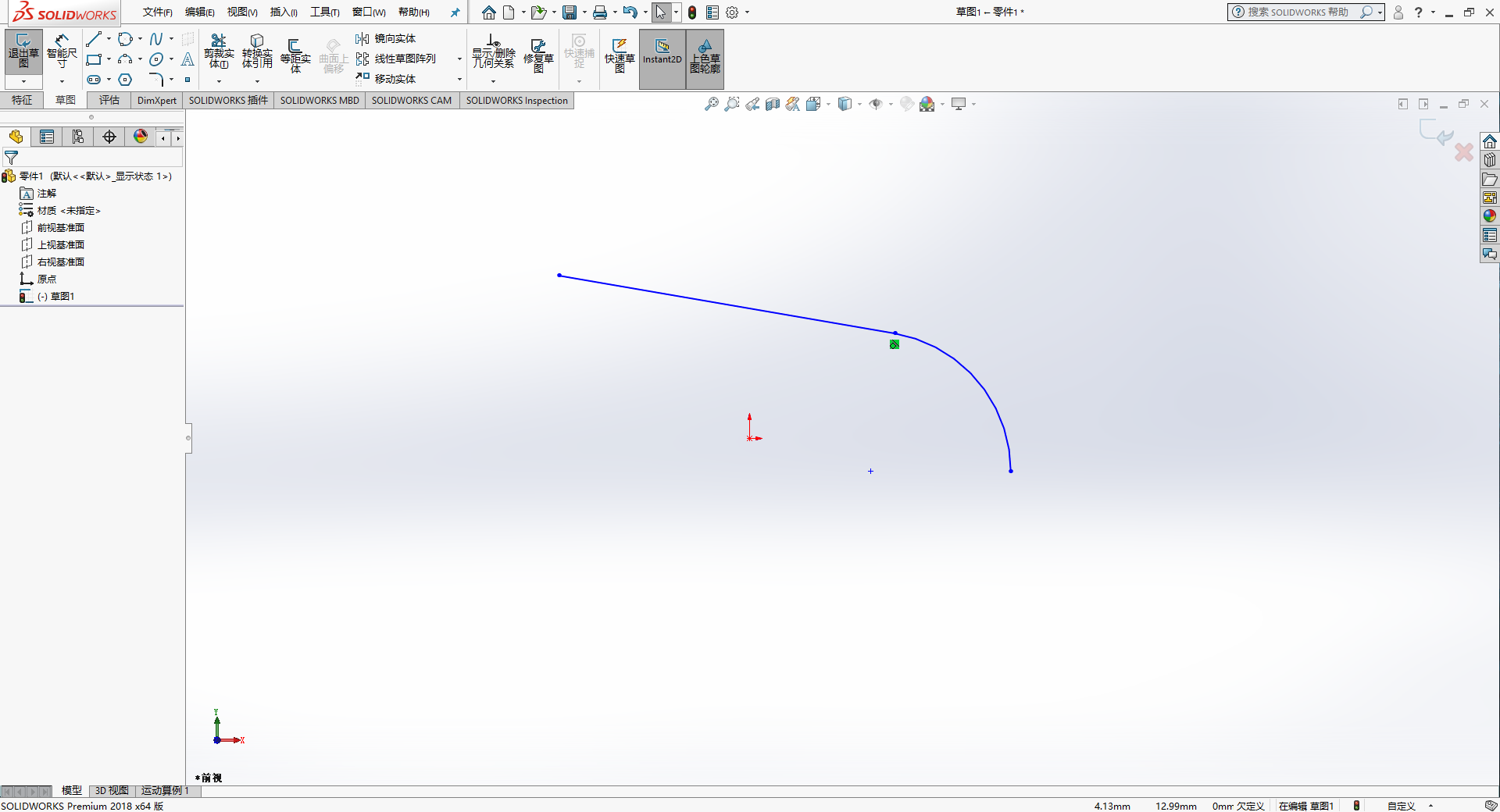The width and height of the screenshot is (1500, 812).
Task: Open the FeatureManager design tree tab
Action: click(x=16, y=137)
